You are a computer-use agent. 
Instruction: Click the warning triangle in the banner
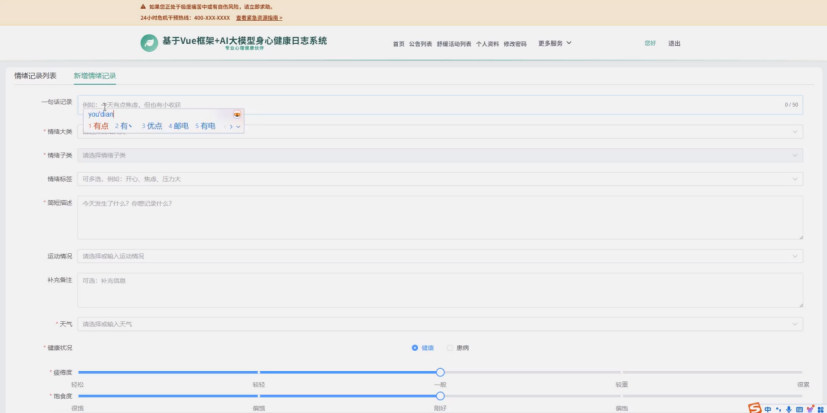point(143,7)
